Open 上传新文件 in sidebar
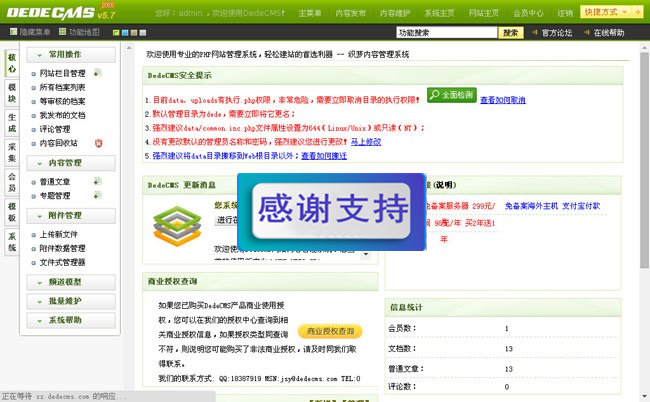650x402 pixels. [x=58, y=235]
